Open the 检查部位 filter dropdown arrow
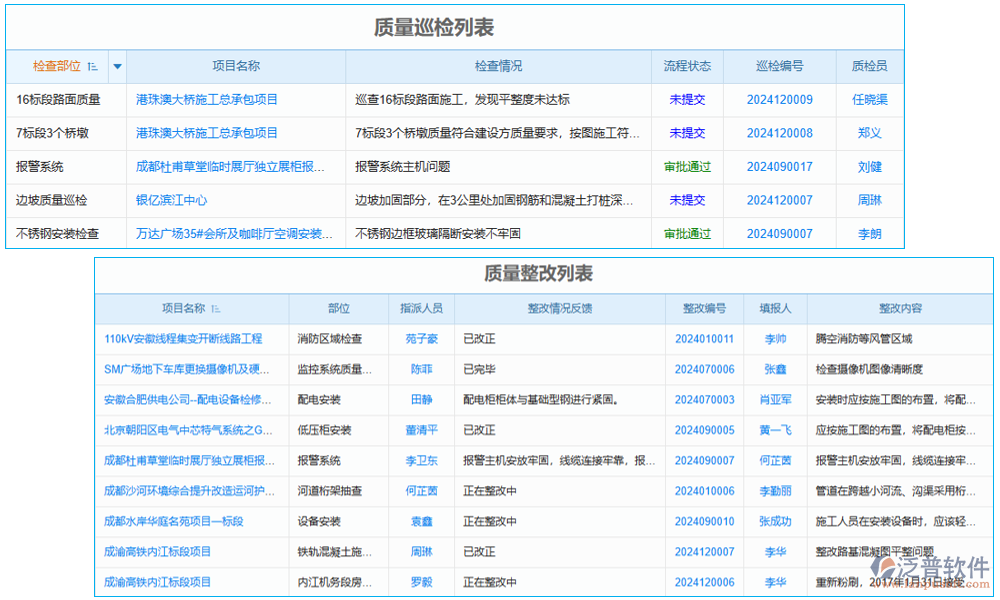This screenshot has height=600, width=1000. click(x=117, y=66)
